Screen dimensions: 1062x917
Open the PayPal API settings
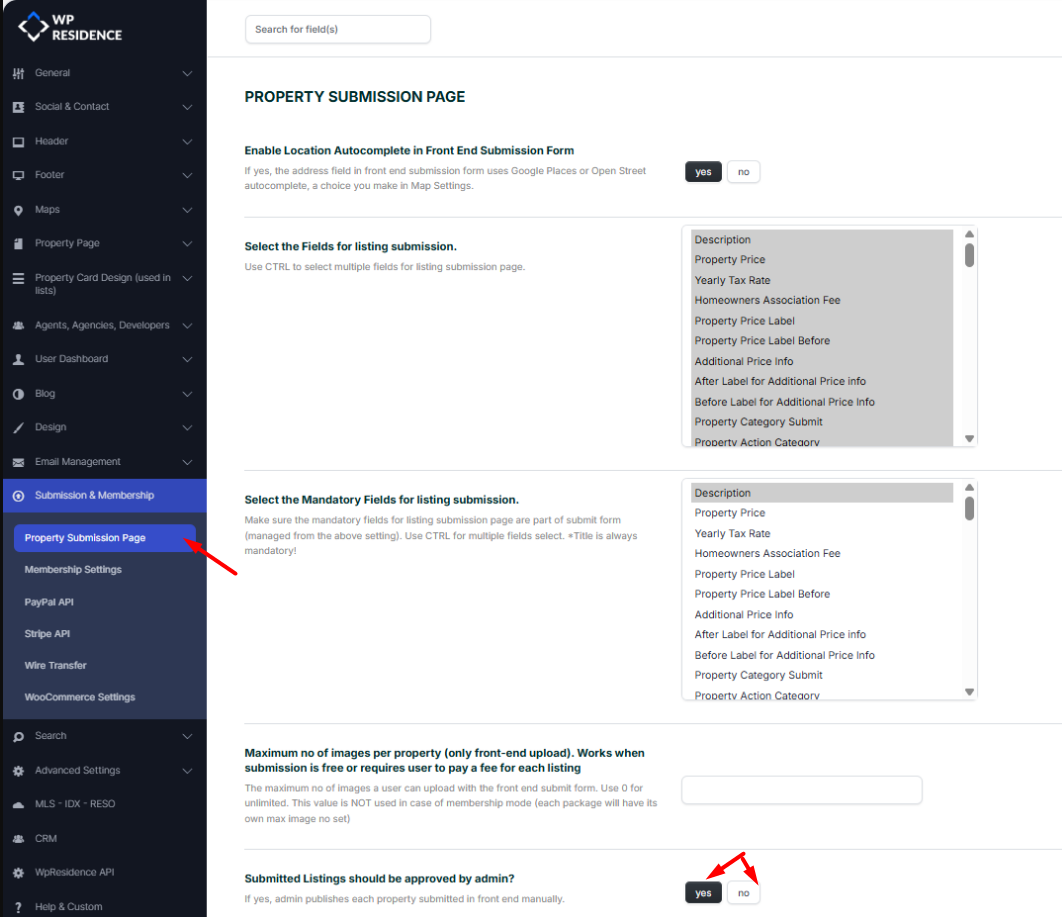[49, 602]
